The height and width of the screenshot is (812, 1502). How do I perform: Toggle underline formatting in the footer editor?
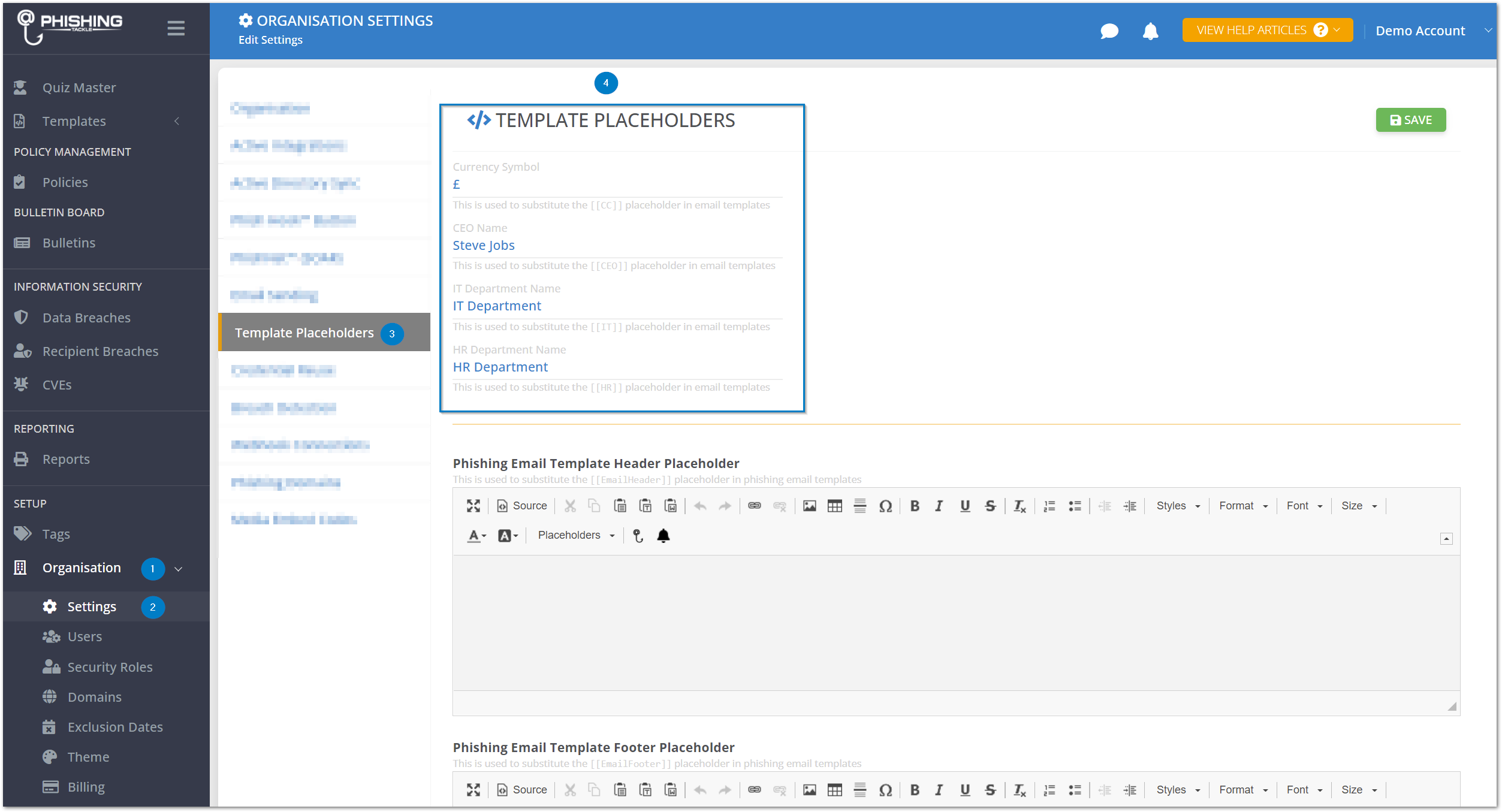(x=965, y=790)
